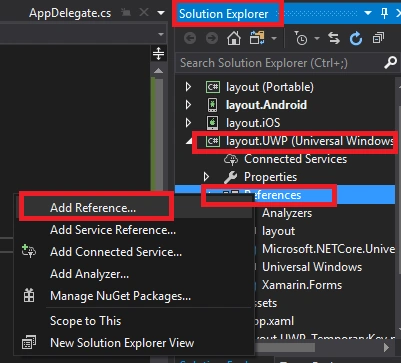Select Connected Services item

tap(295, 159)
